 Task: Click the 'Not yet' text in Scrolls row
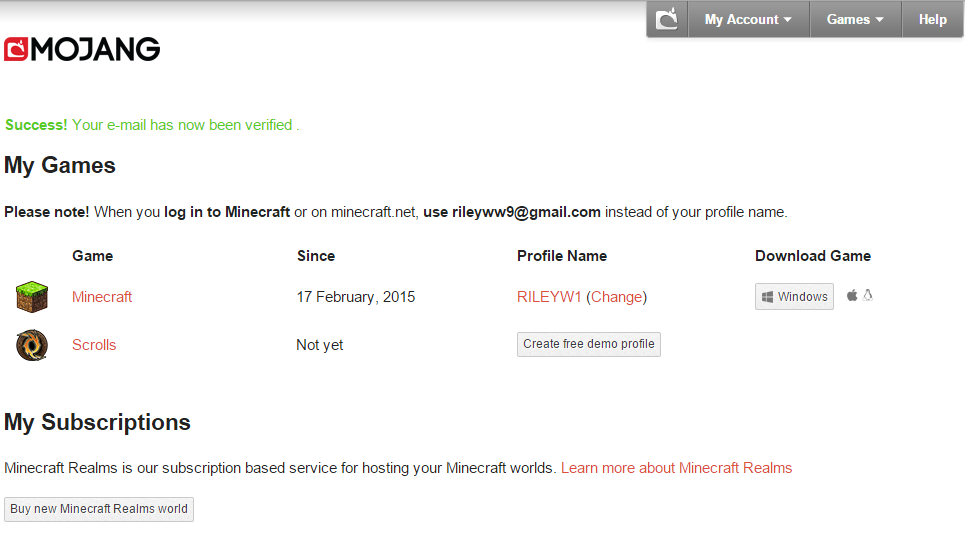click(319, 345)
